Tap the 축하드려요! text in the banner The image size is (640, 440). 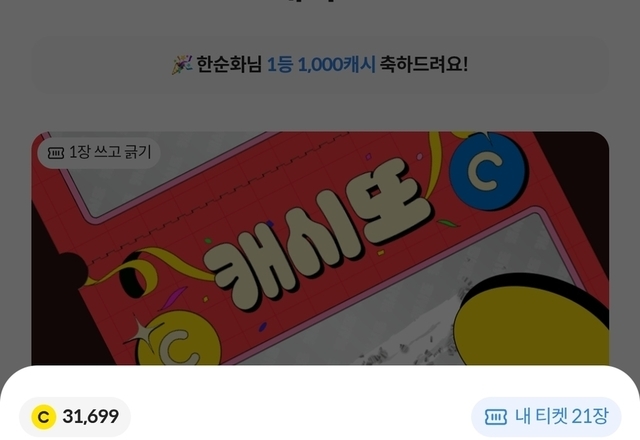point(424,64)
